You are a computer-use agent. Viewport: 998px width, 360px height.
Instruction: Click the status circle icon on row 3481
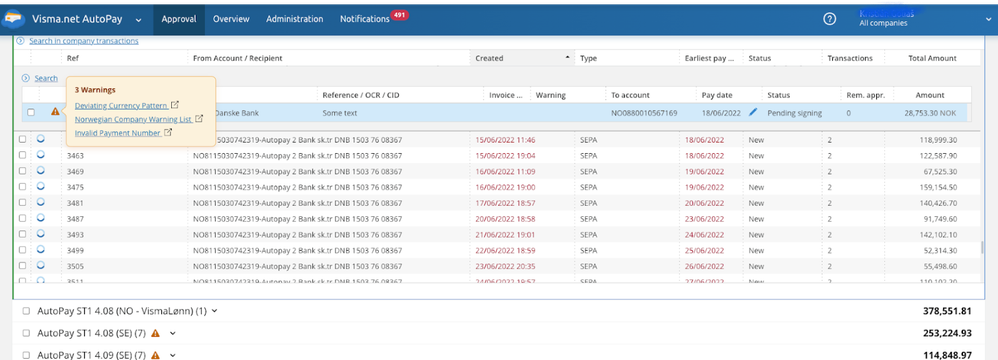pos(41,202)
